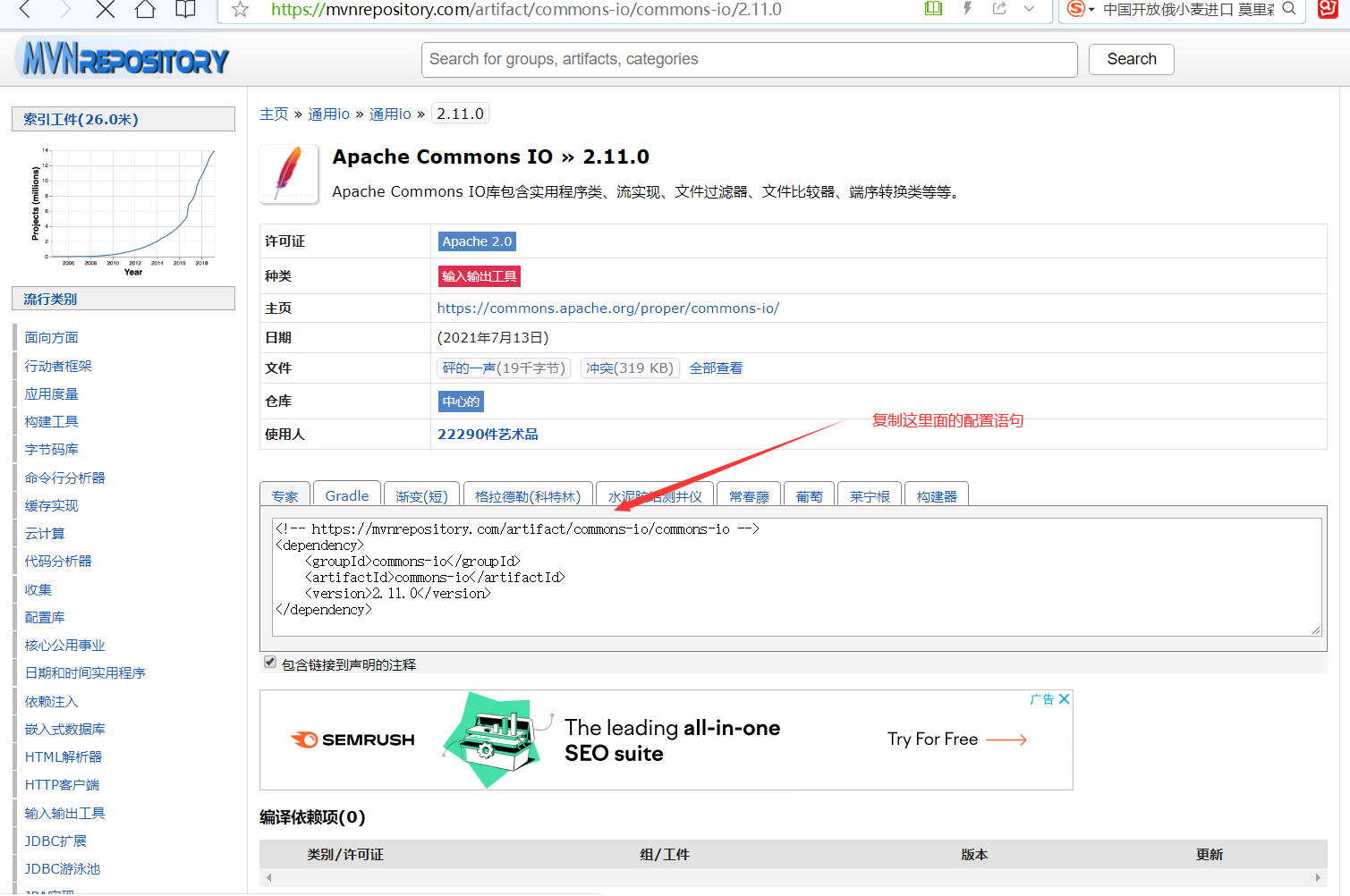
Task: Focus the groups and artifacts search field
Action: 749,59
